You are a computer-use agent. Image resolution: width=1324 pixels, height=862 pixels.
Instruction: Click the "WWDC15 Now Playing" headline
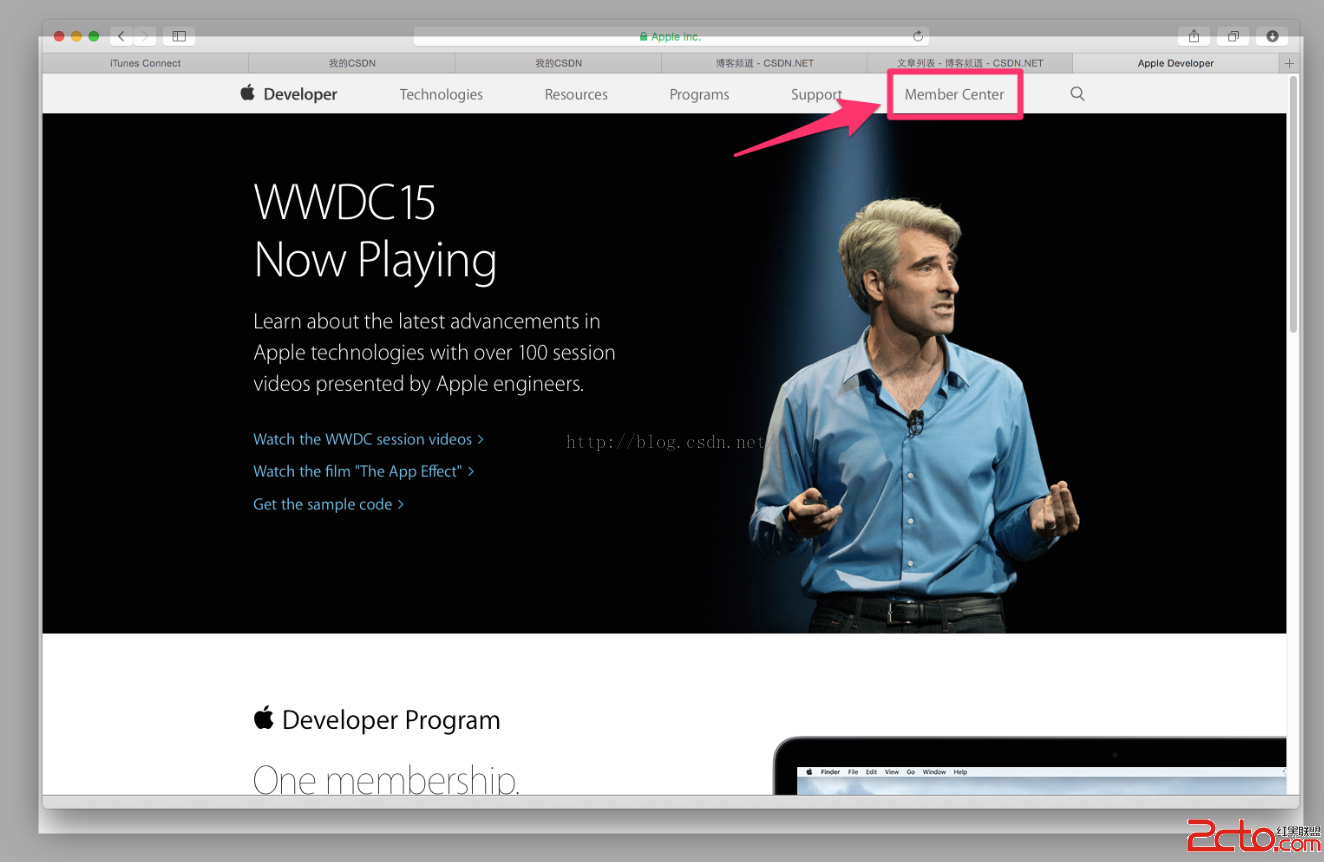point(375,232)
